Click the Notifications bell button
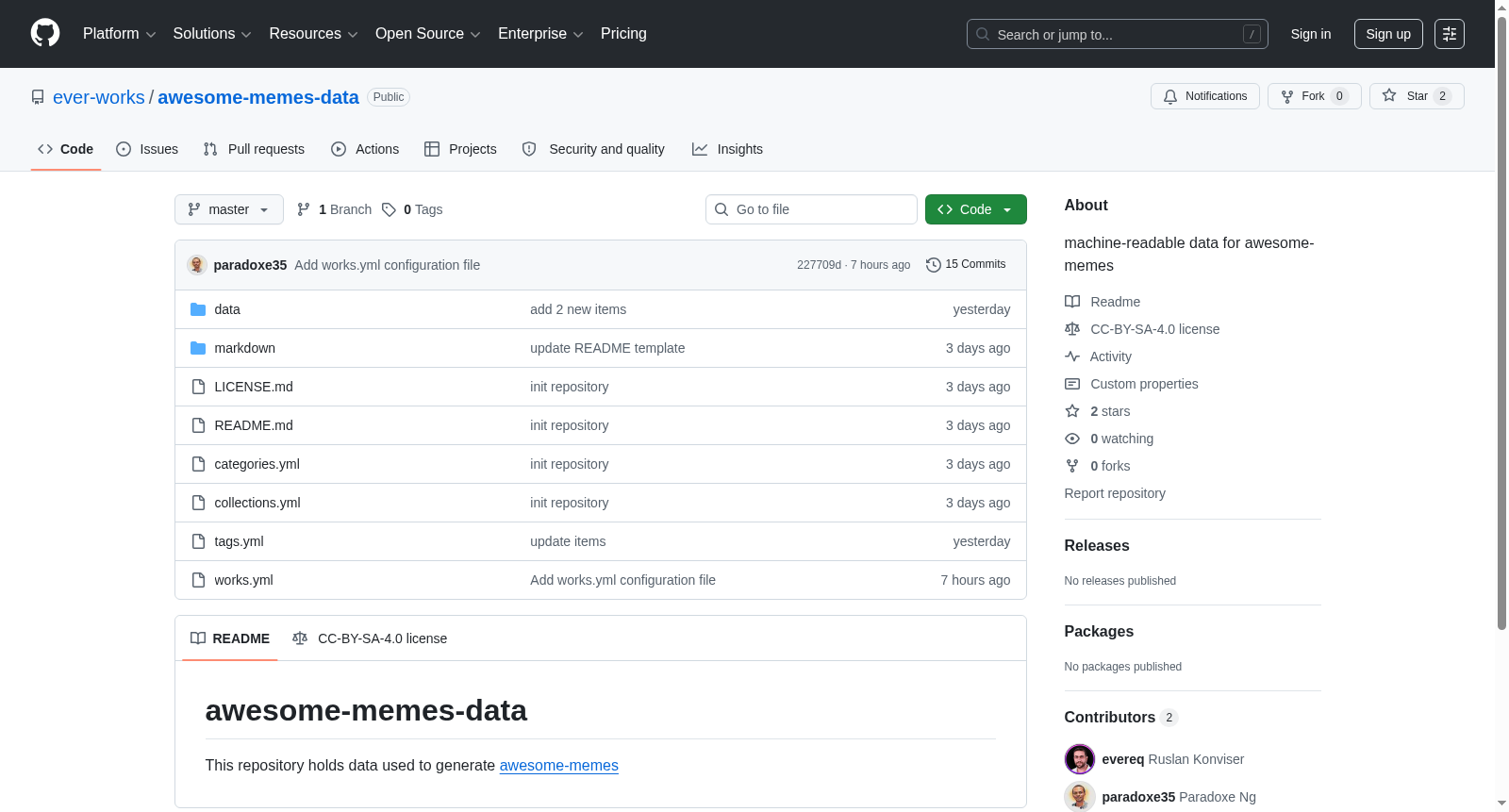This screenshot has height=812, width=1509. [x=1204, y=96]
